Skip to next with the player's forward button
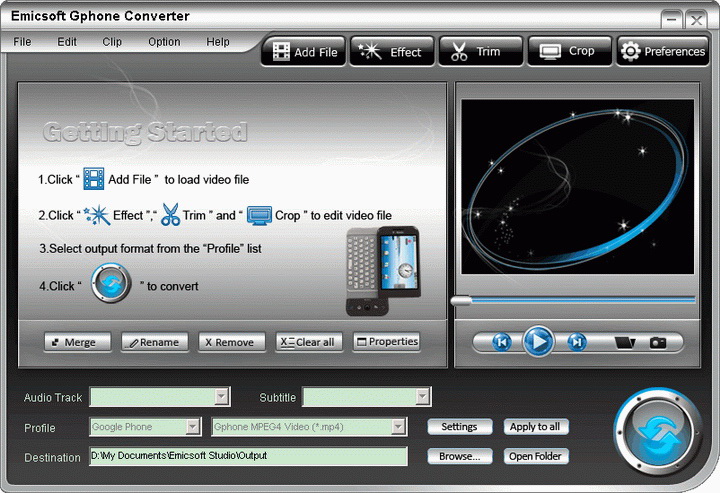Screen dimensions: 720x493 (x=577, y=342)
